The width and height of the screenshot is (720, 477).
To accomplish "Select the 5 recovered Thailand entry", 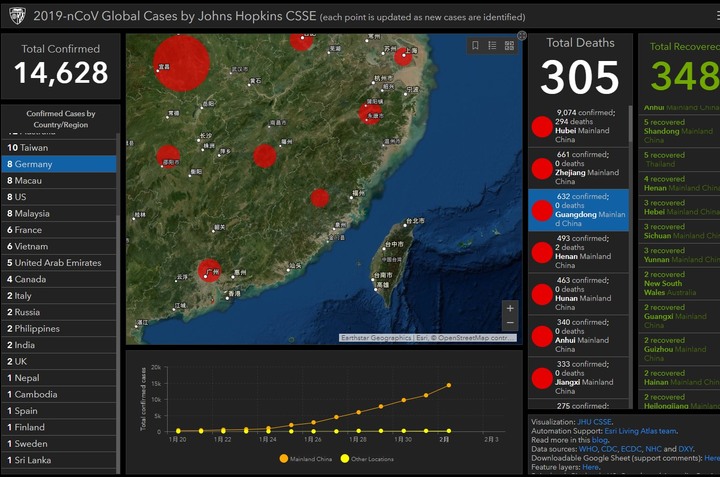I will tap(680, 160).
